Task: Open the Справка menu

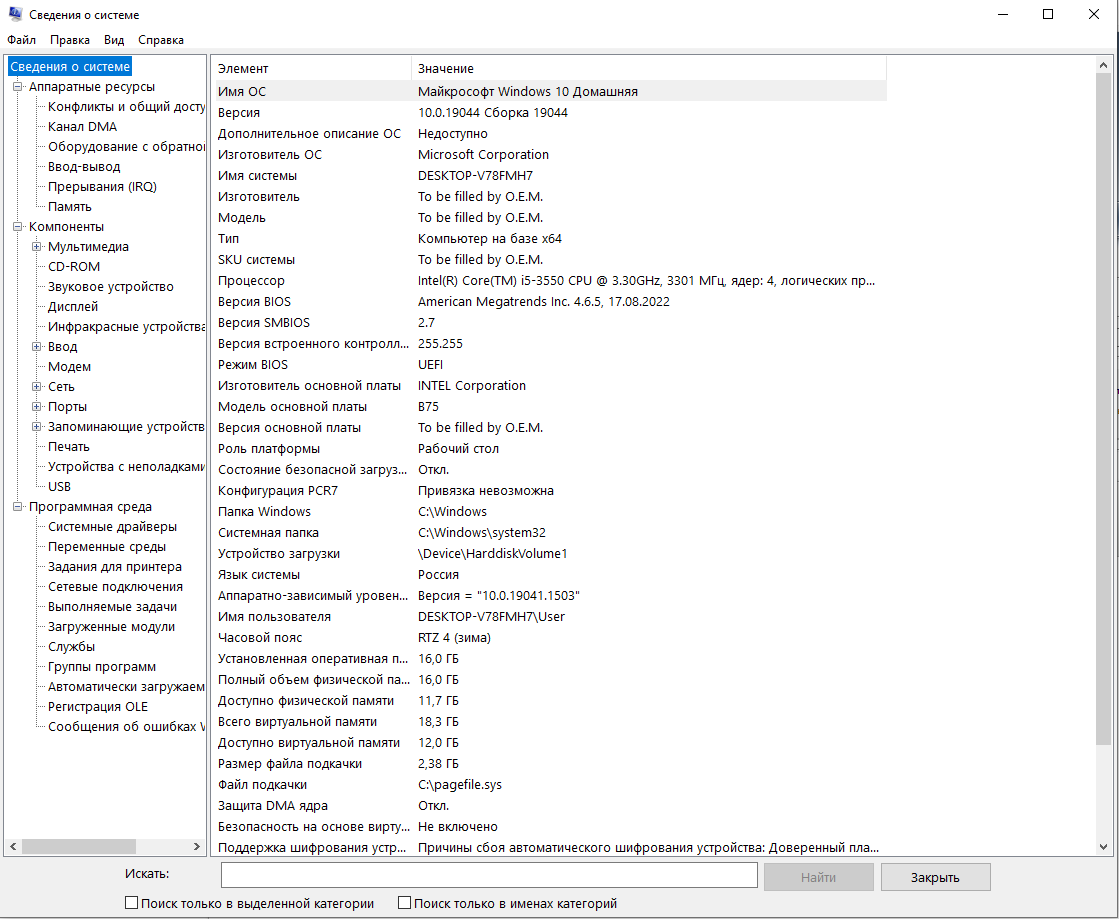Action: coord(161,40)
